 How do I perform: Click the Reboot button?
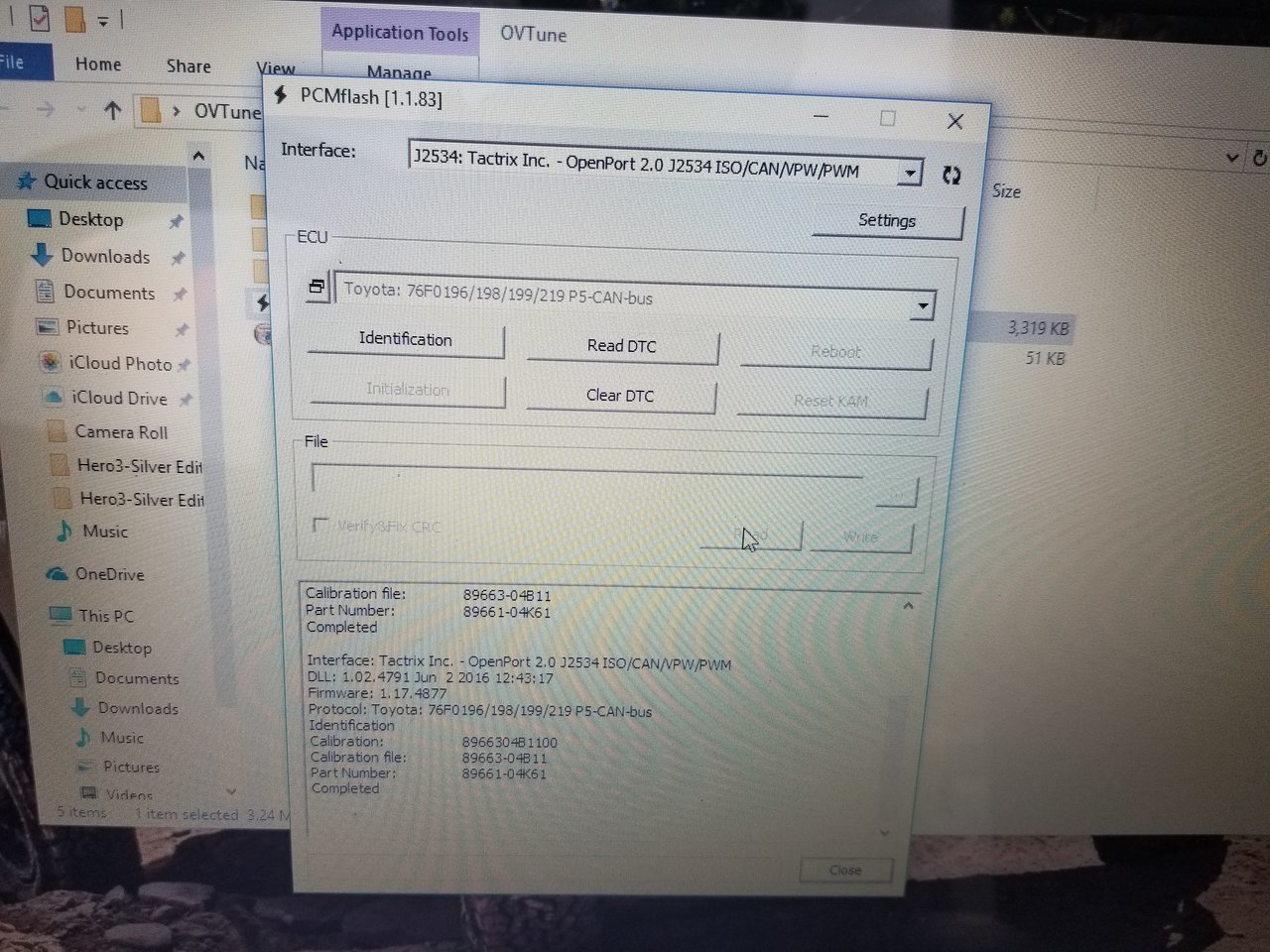pyautogui.click(x=835, y=352)
